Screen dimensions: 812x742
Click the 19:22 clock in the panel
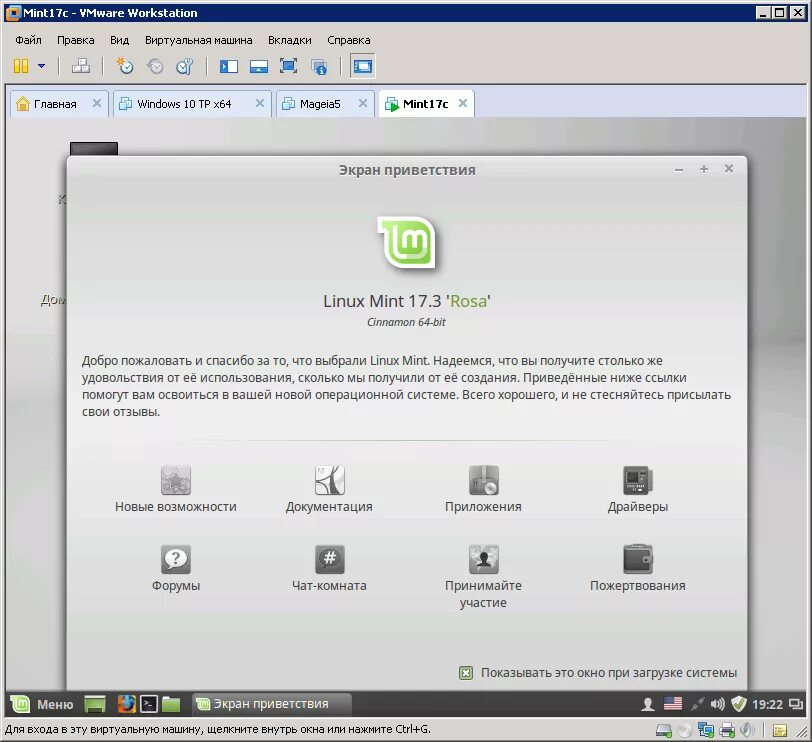[x=767, y=704]
